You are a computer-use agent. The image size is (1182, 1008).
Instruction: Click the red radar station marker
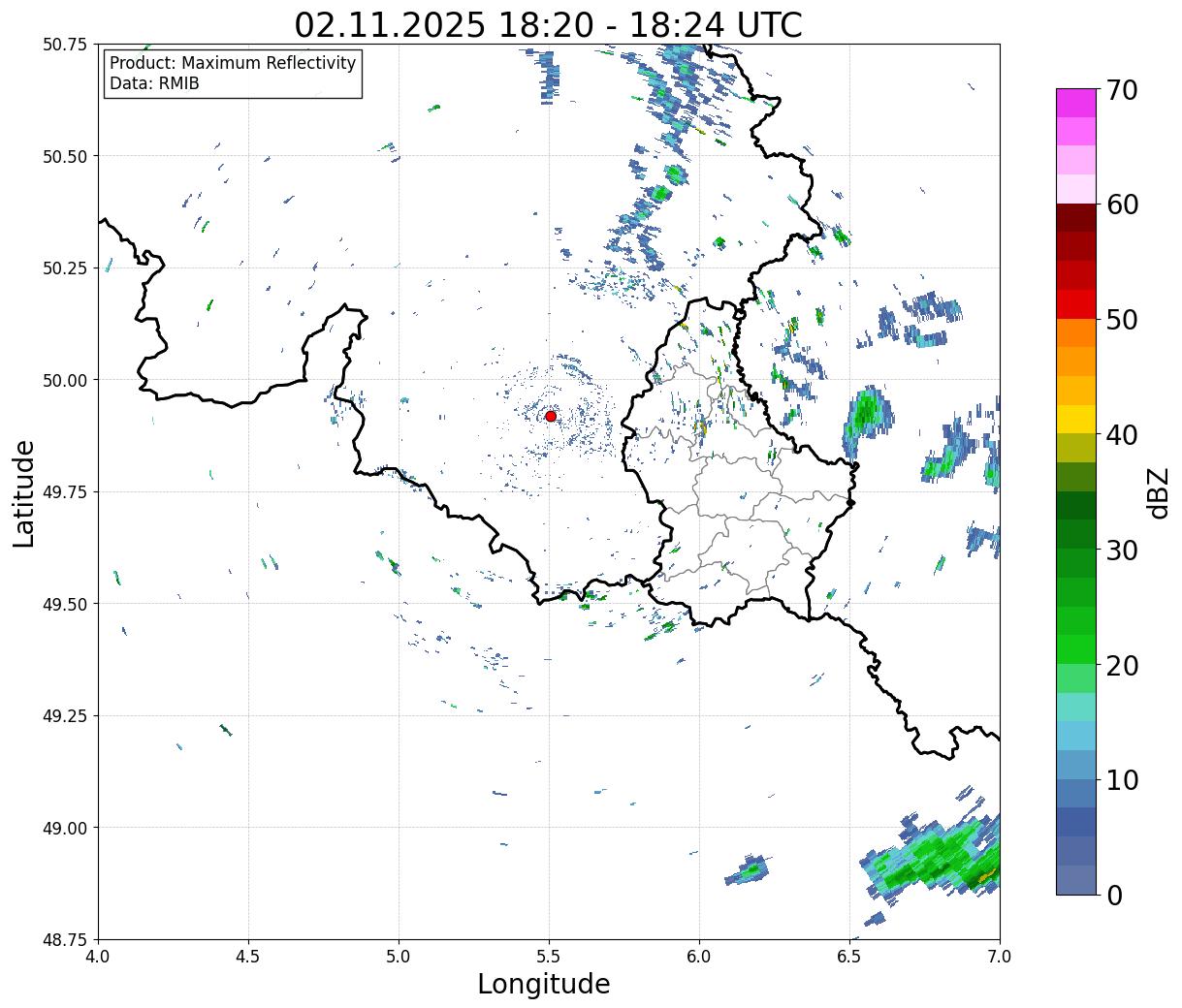pos(551,416)
